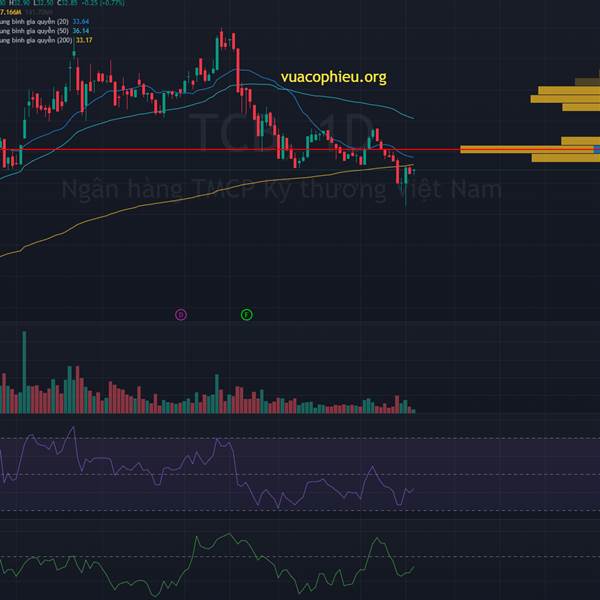Click the yellow 200-period average value 33.17
This screenshot has width=600, height=600.
coord(84,40)
